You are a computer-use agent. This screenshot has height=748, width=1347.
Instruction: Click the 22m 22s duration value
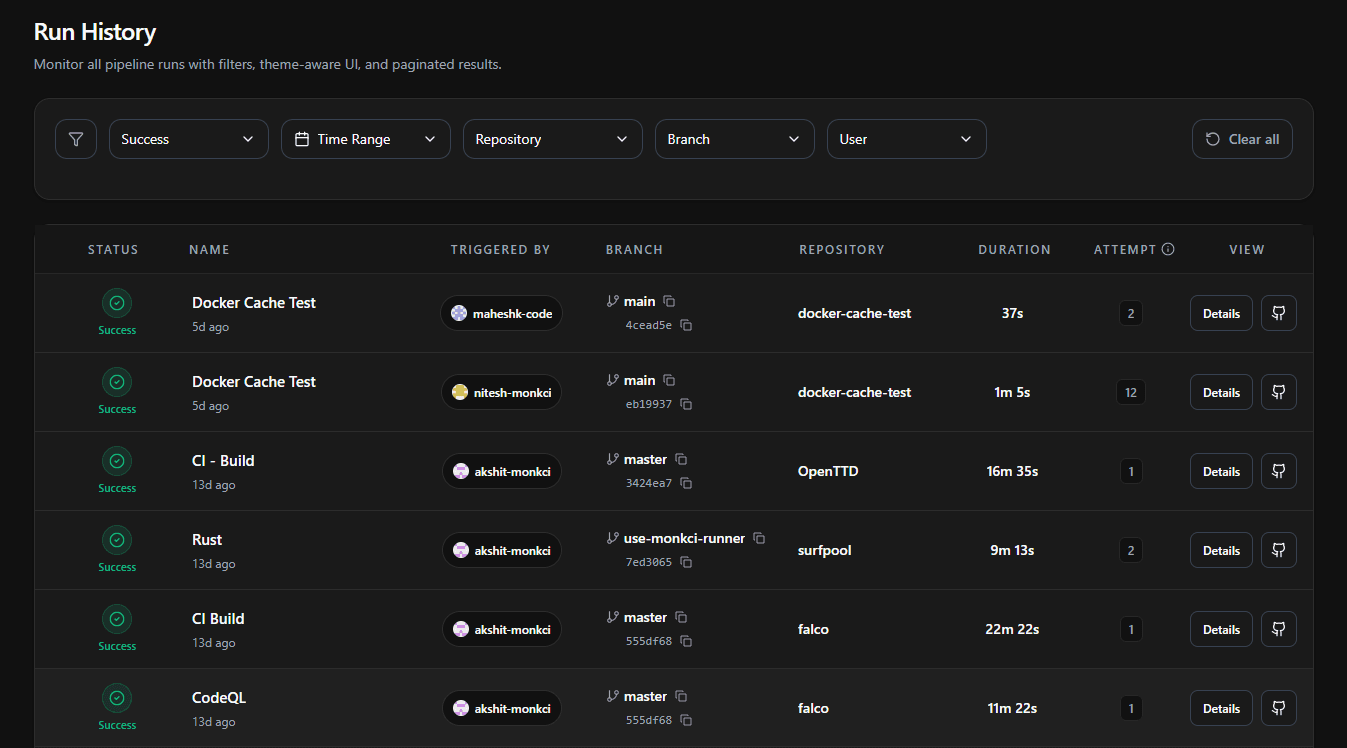click(x=1012, y=629)
